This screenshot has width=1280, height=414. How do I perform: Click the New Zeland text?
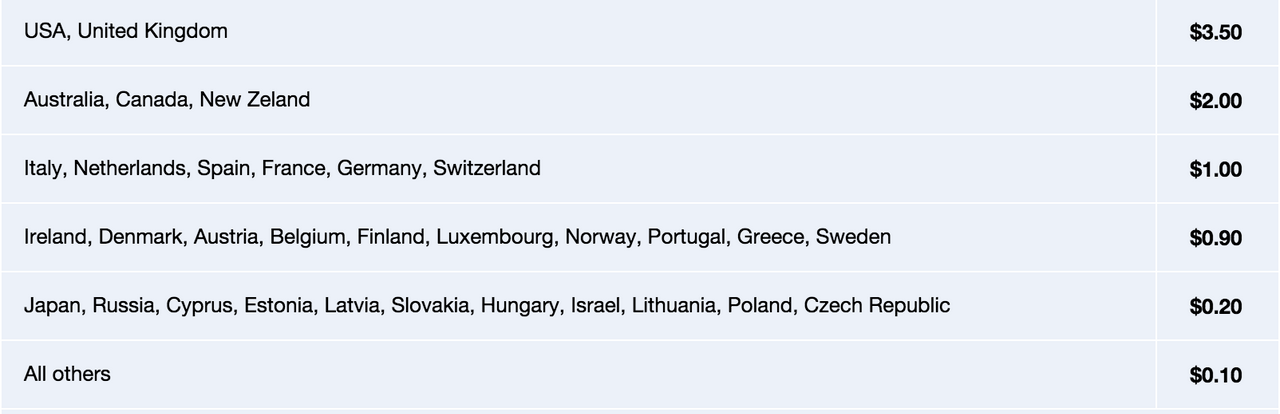255,100
